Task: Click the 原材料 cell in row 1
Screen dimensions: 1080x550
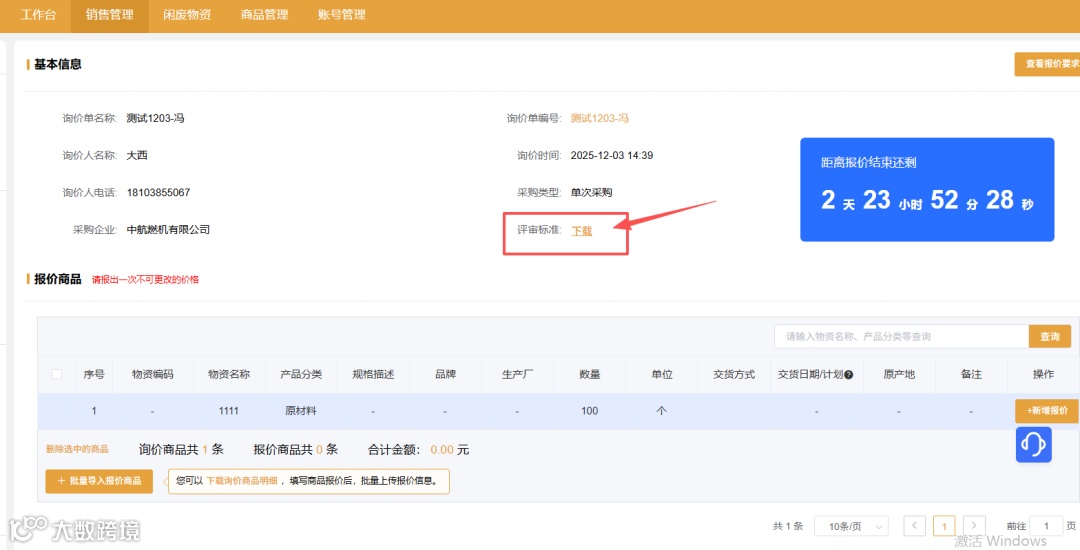Action: point(301,410)
